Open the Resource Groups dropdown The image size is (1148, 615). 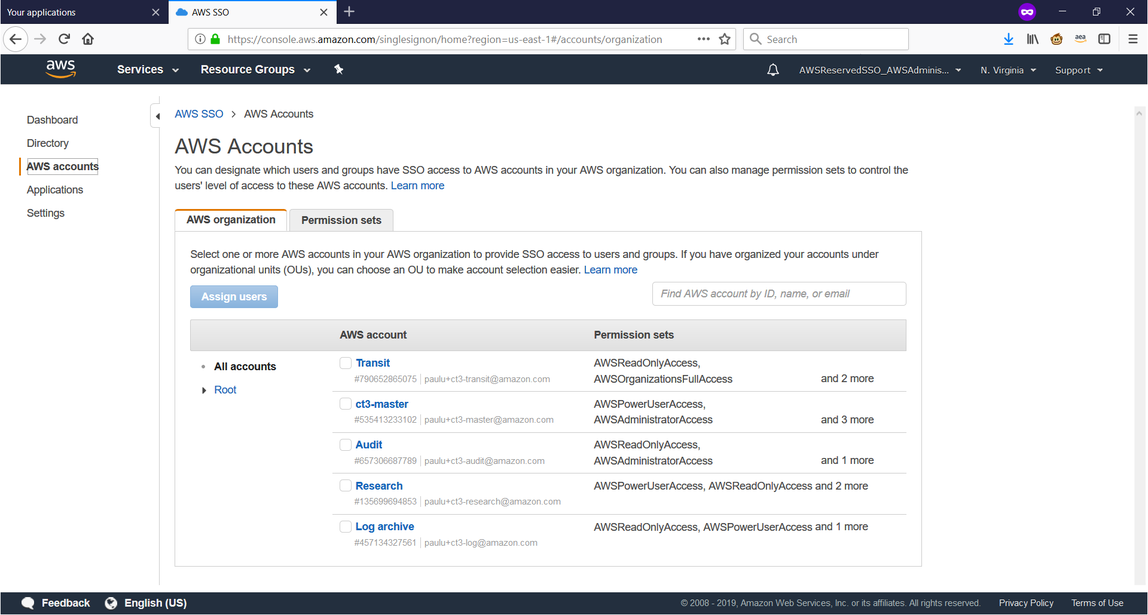[256, 70]
